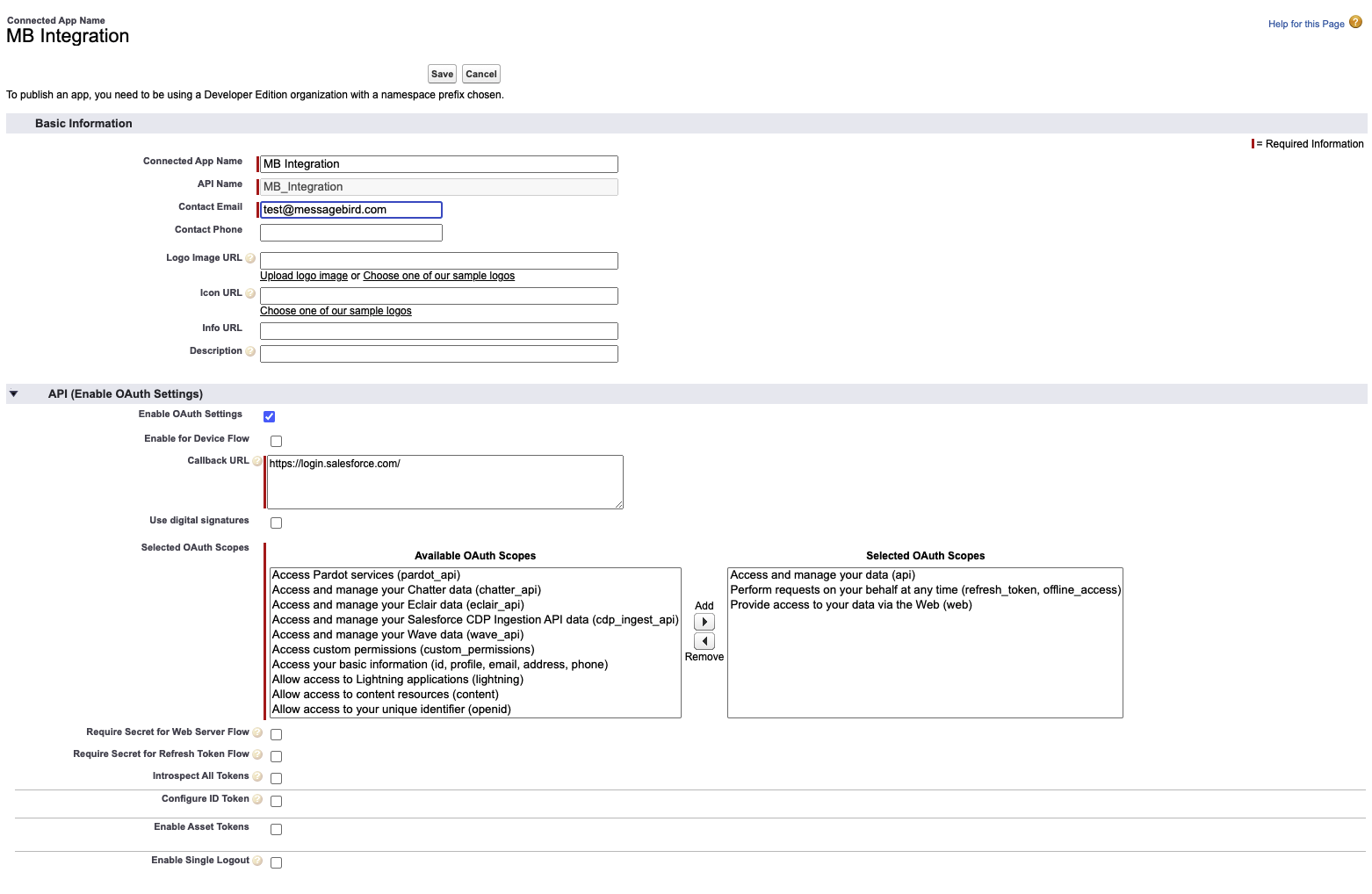Check Configure ID Token
Image resolution: width=1372 pixels, height=894 pixels.
coord(276,801)
